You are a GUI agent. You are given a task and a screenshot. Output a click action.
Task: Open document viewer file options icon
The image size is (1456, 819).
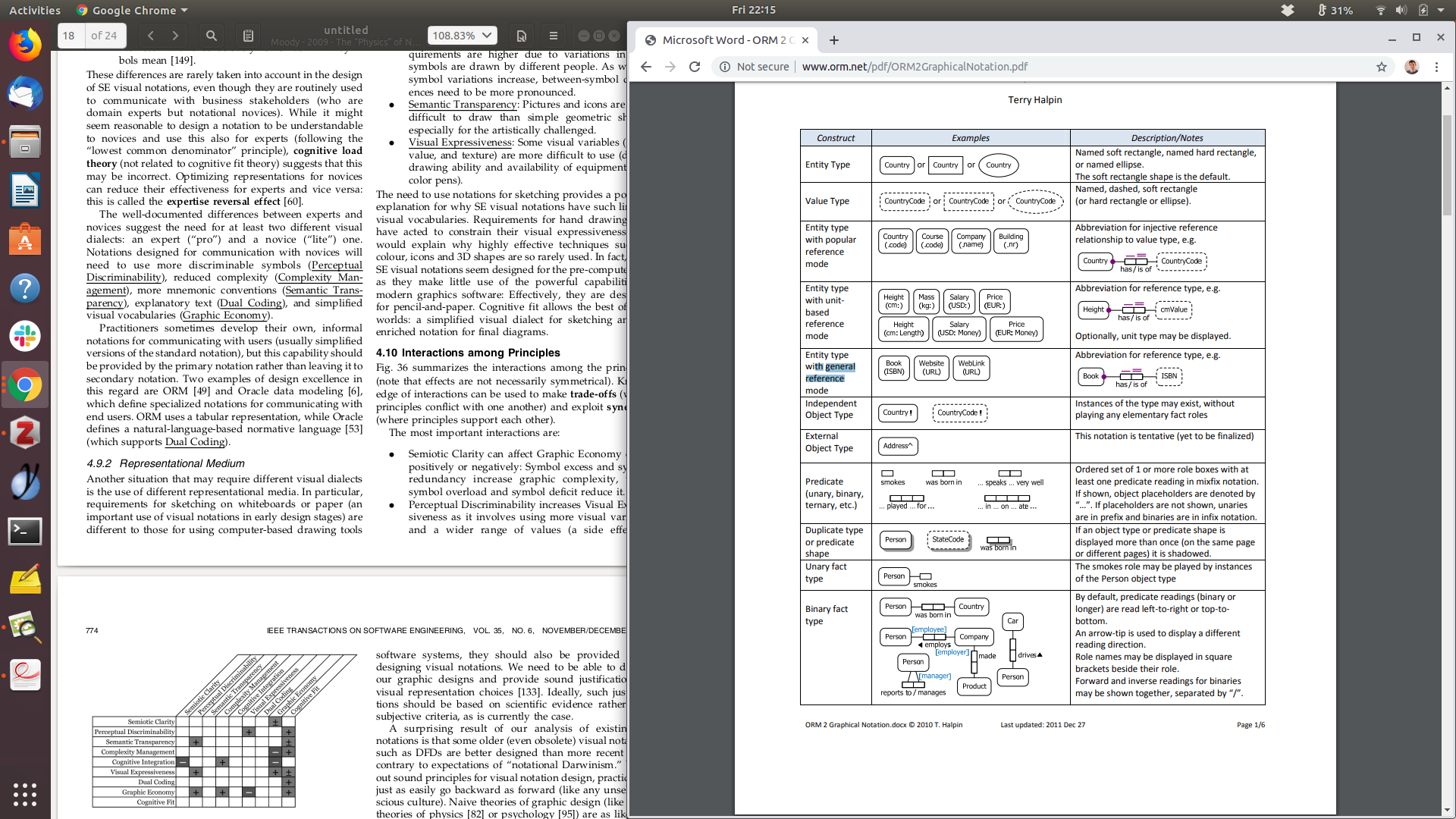point(522,36)
